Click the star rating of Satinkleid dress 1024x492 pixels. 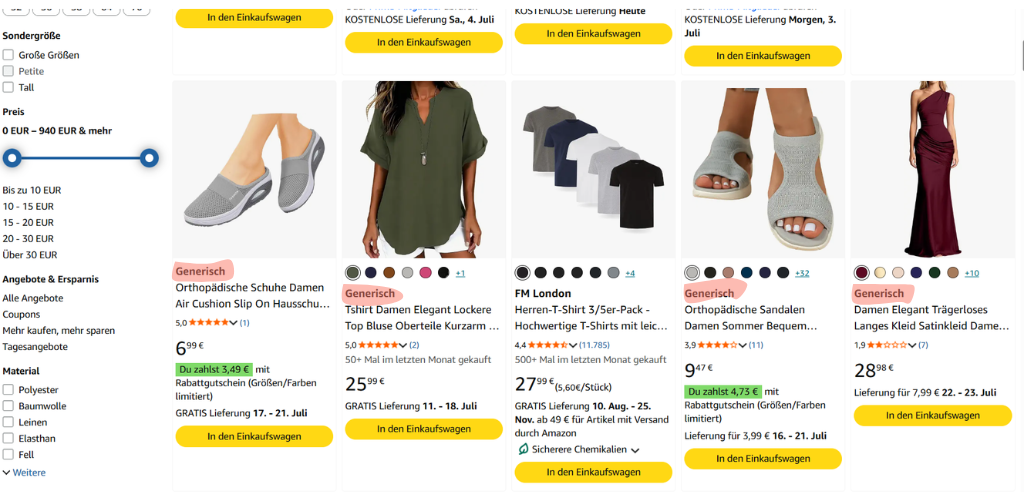click(x=888, y=344)
